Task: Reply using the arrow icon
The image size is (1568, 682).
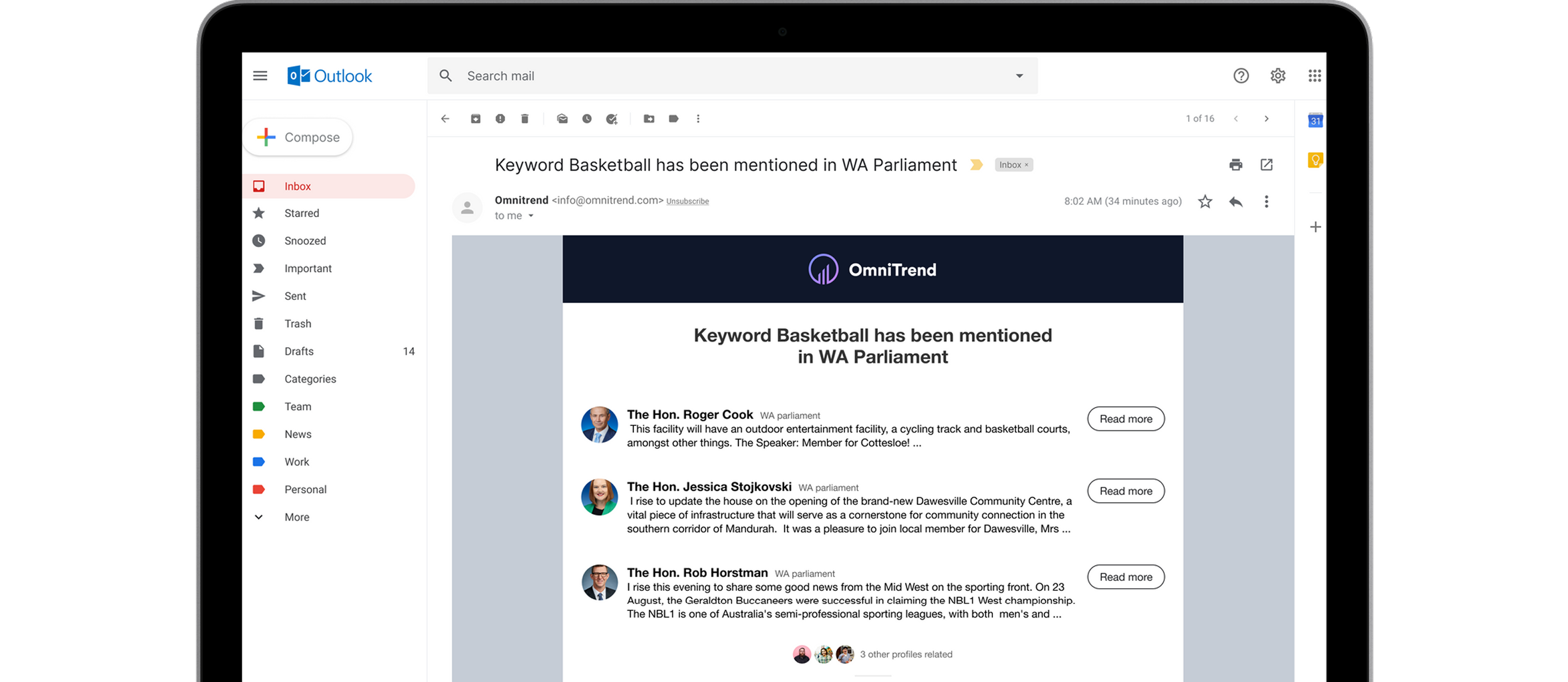Action: (x=1235, y=202)
